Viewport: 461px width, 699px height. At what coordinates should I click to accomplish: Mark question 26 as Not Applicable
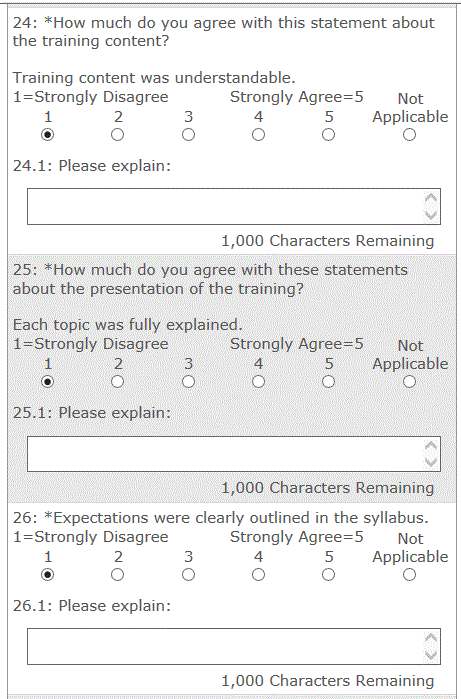409,575
